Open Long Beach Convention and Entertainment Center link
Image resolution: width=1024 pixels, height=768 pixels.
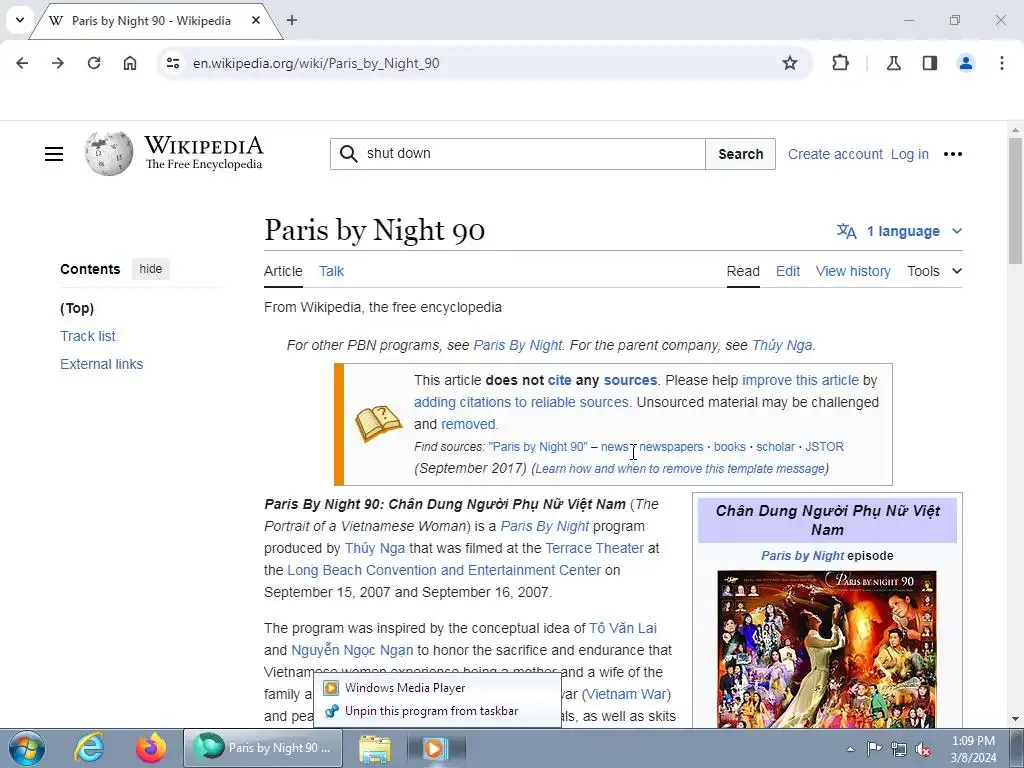click(444, 570)
